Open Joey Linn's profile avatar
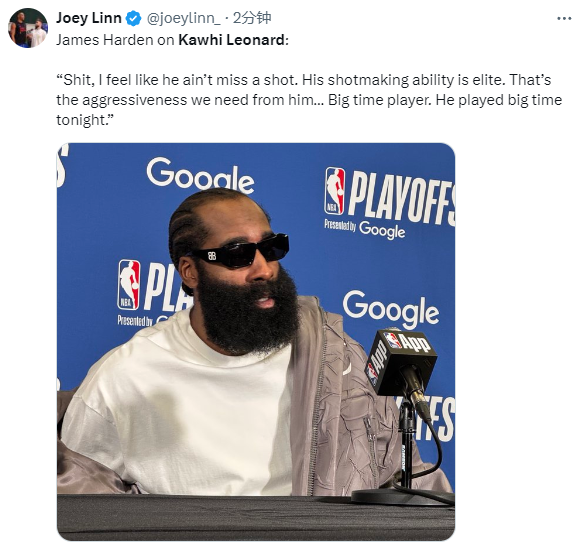Image resolution: width=588 pixels, height=545 pixels. [x=28, y=28]
